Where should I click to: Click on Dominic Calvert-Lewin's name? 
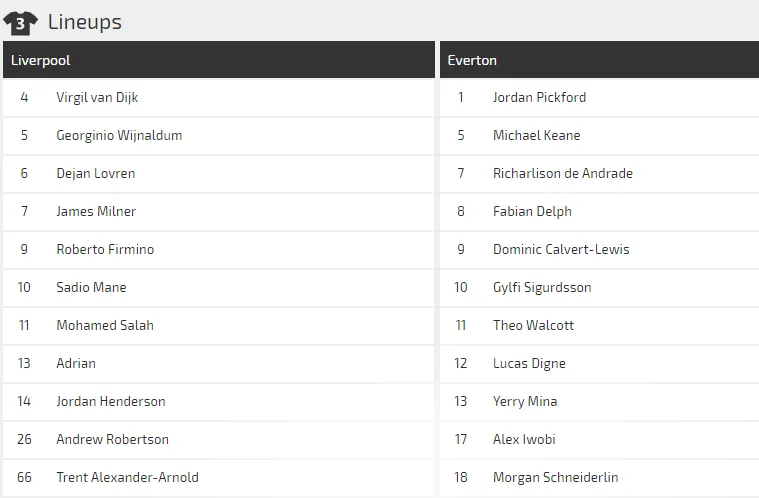point(561,249)
